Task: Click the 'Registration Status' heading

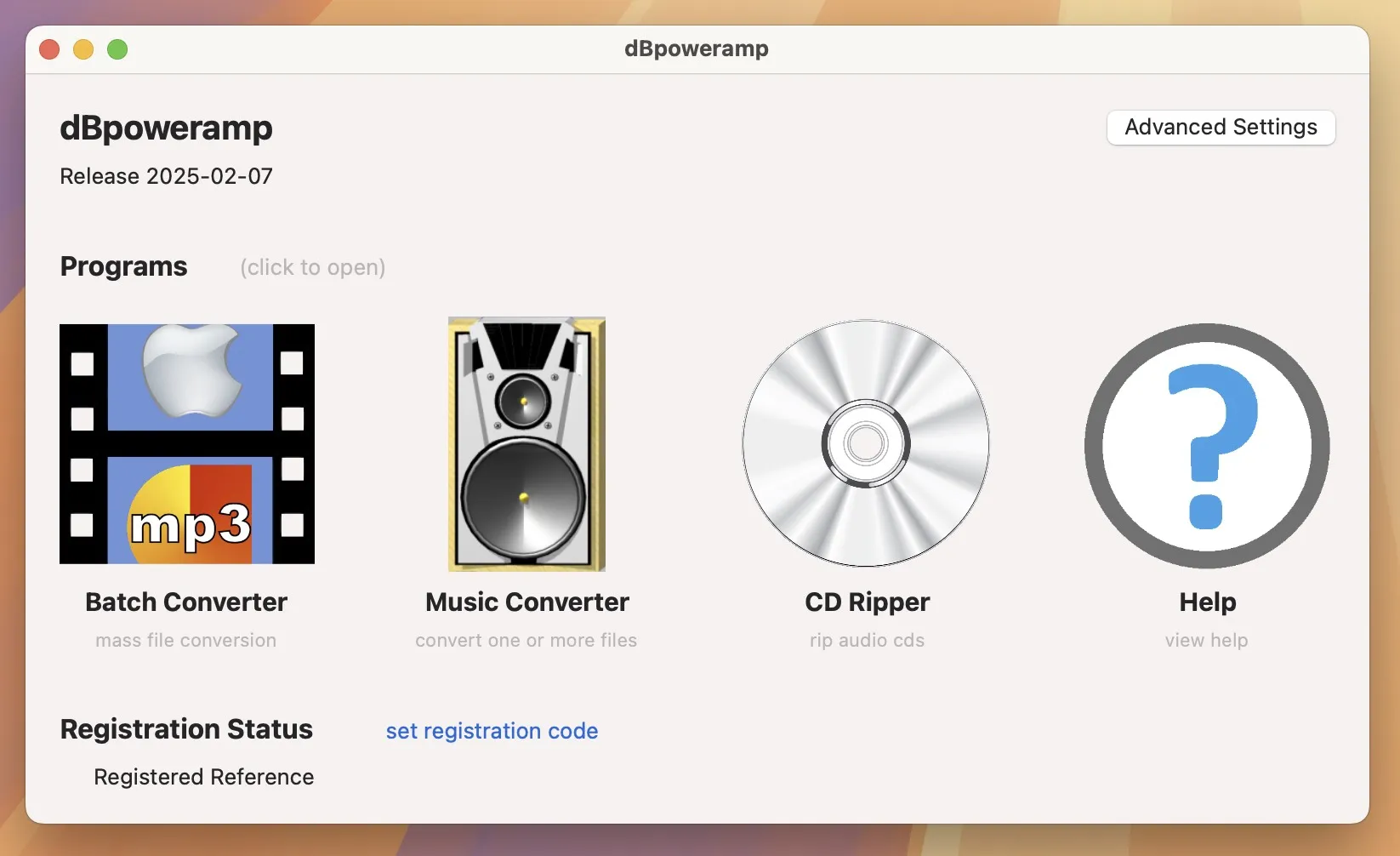Action: click(186, 729)
